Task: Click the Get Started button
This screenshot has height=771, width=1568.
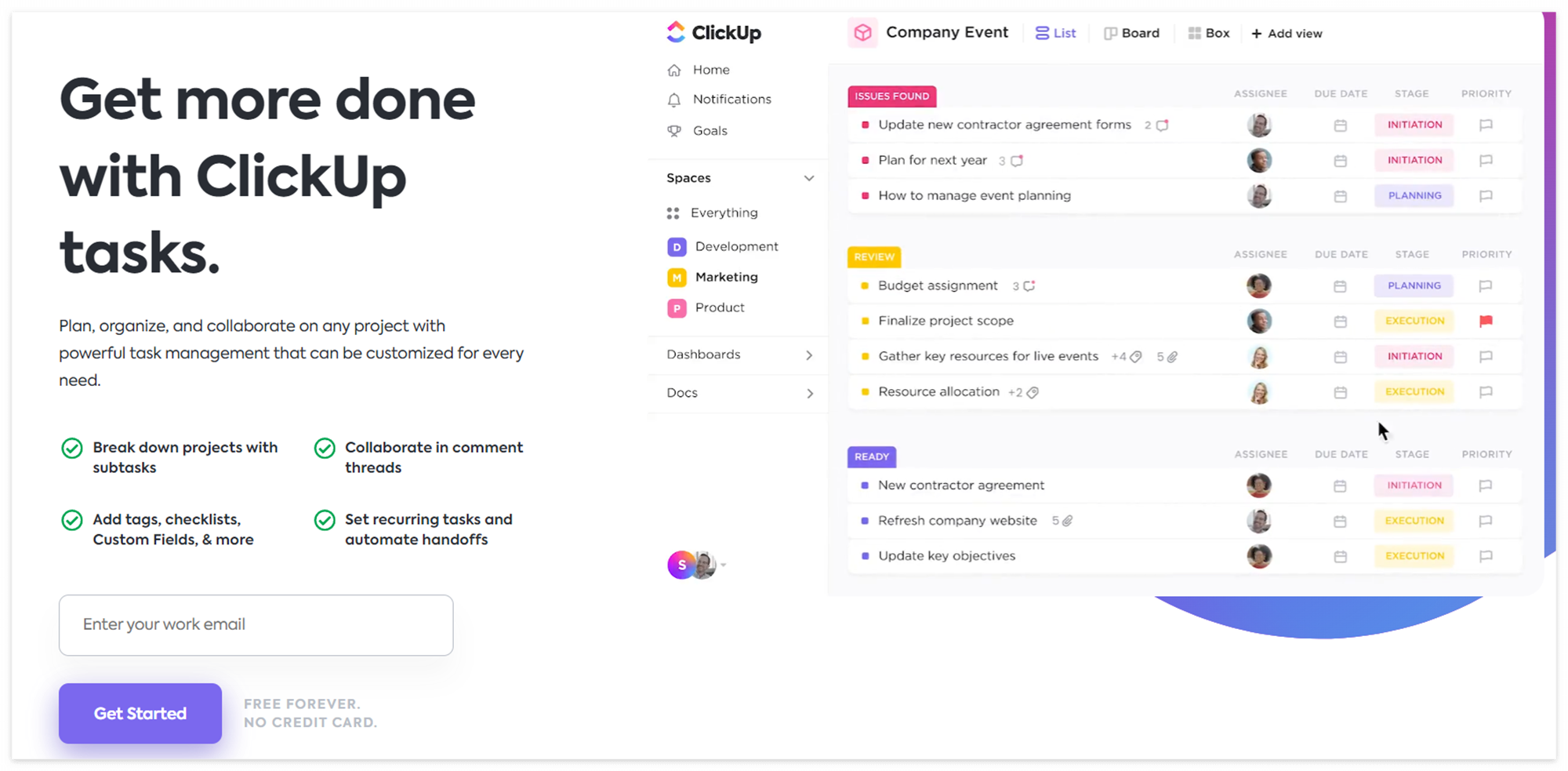Action: [x=140, y=714]
